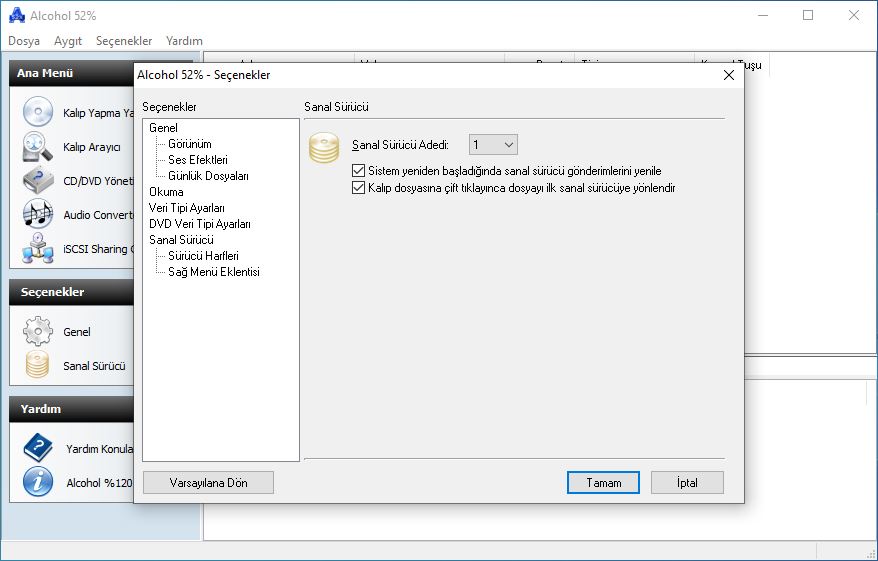Open the Sanal Sürücü Adedi dropdown
878x561 pixels.
click(493, 145)
